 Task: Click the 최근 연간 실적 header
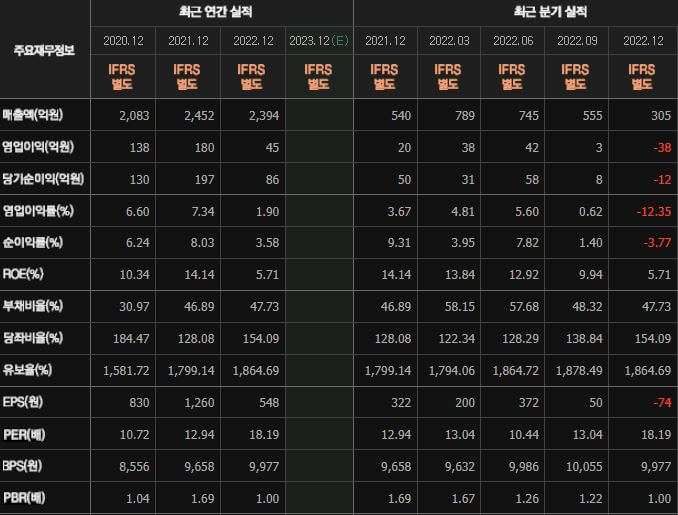(215, 12)
